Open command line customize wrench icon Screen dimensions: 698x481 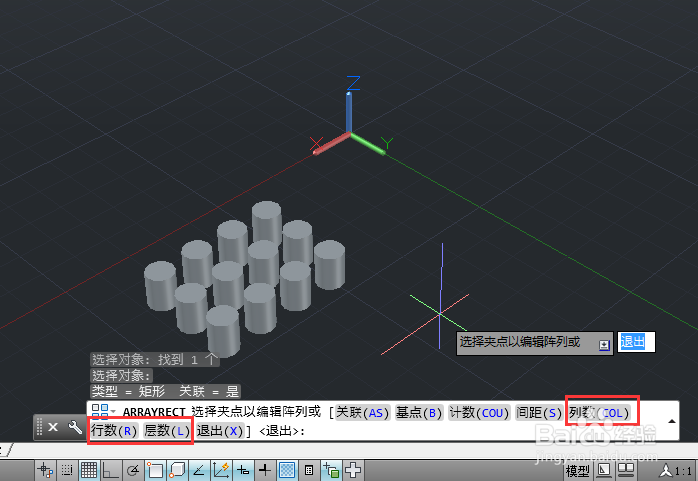[75, 427]
